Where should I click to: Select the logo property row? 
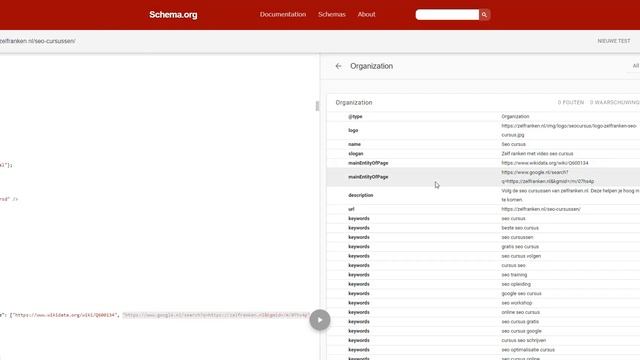(x=483, y=131)
